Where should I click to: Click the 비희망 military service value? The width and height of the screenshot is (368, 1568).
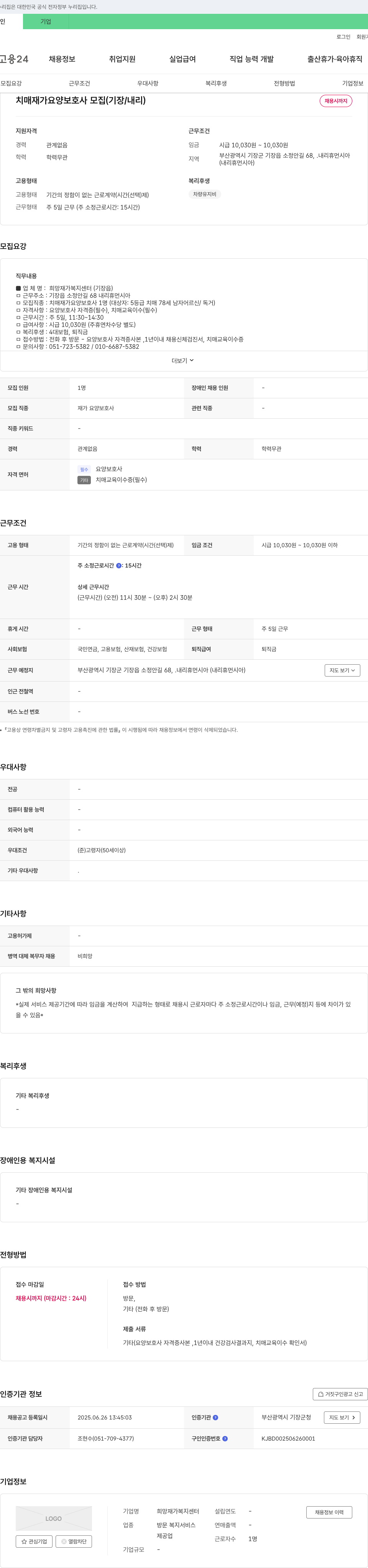tap(85, 956)
